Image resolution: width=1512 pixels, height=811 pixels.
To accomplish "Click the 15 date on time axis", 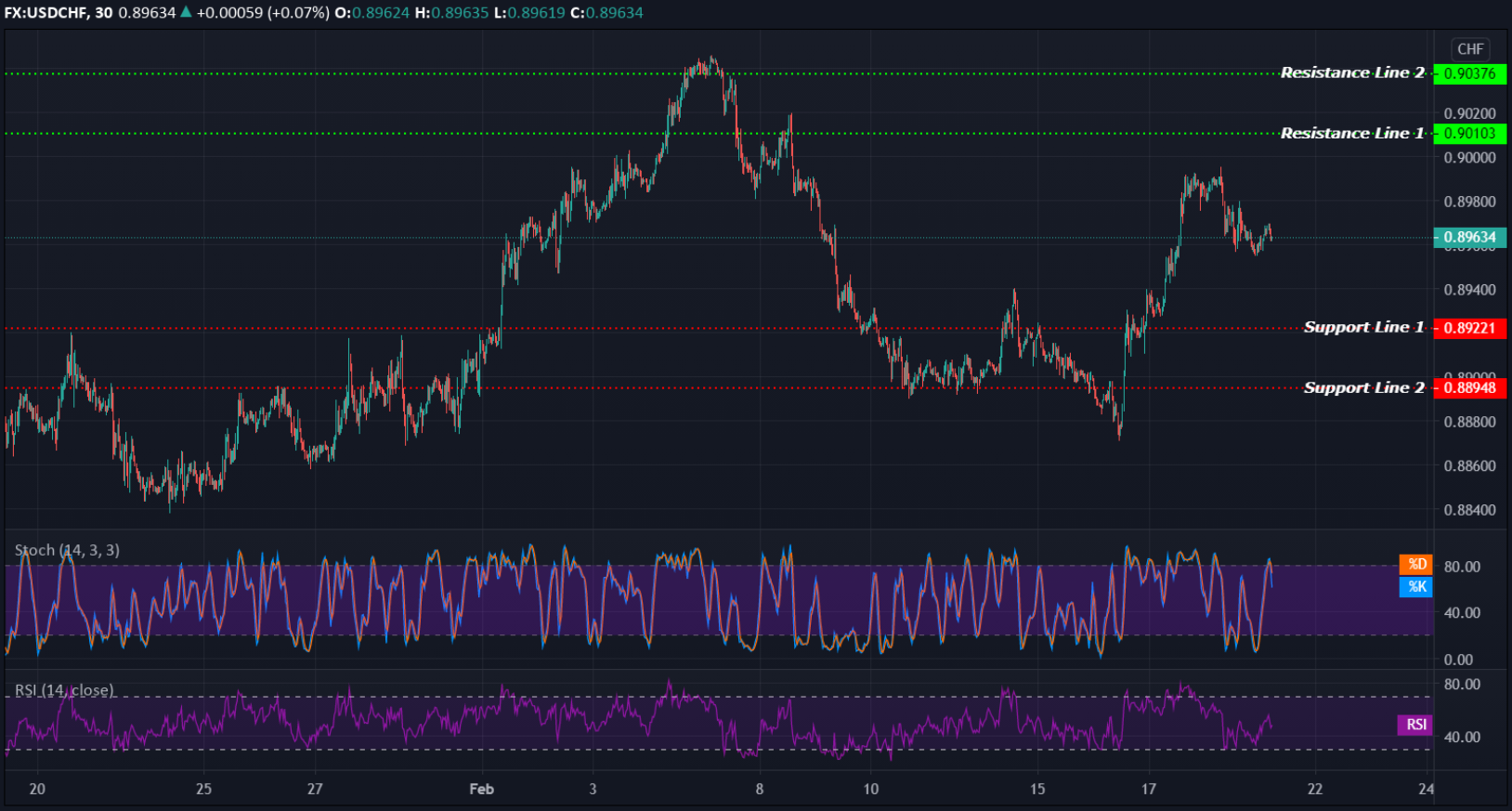I will (1037, 789).
